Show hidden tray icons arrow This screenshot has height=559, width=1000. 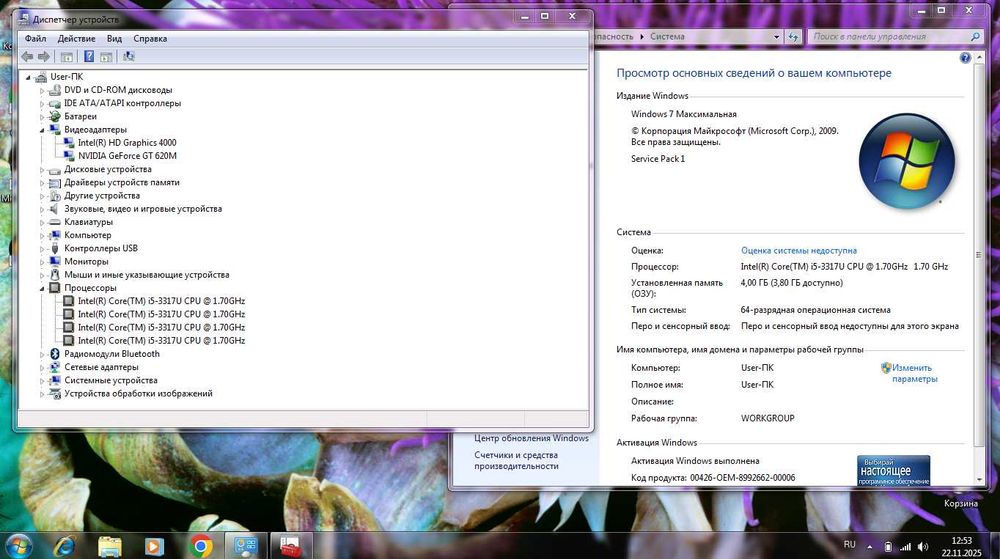(869, 547)
